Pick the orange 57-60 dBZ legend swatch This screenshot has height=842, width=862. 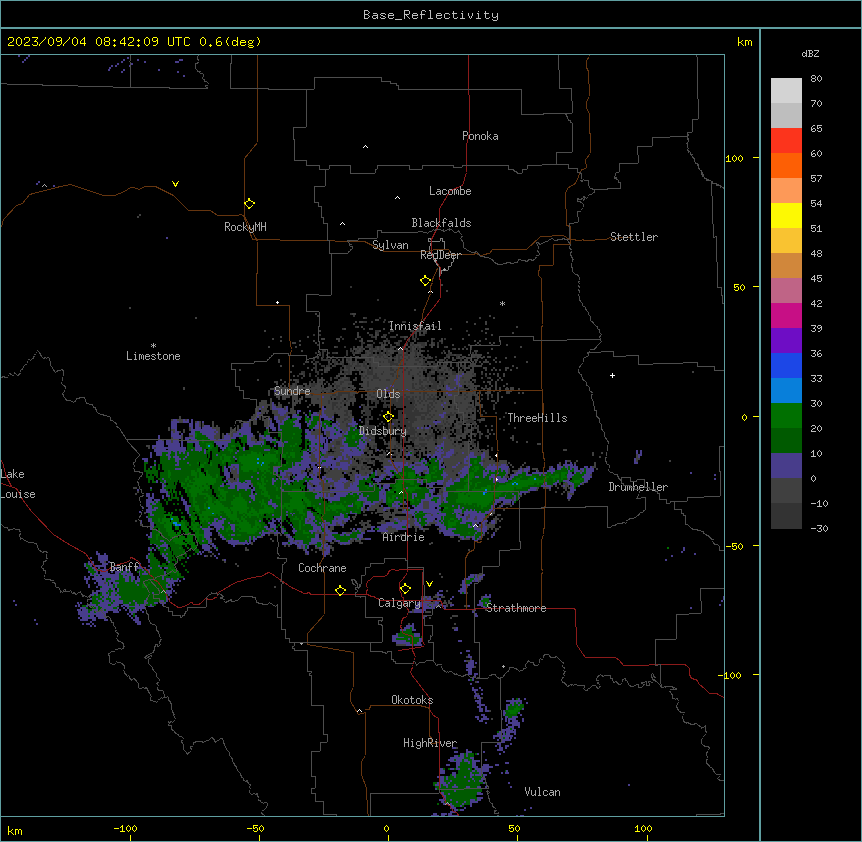(x=786, y=165)
